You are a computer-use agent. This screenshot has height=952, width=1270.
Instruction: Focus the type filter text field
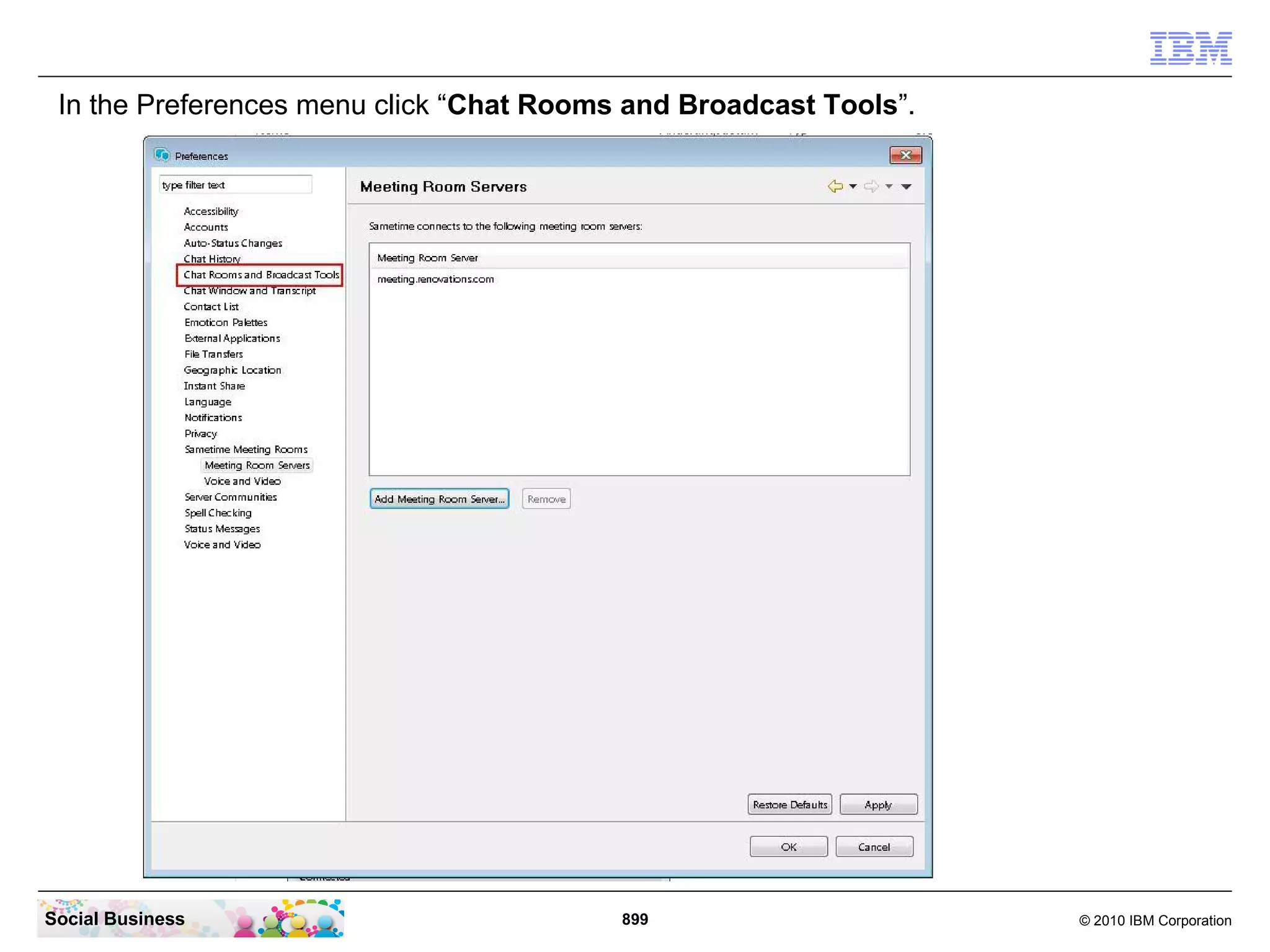(x=236, y=185)
